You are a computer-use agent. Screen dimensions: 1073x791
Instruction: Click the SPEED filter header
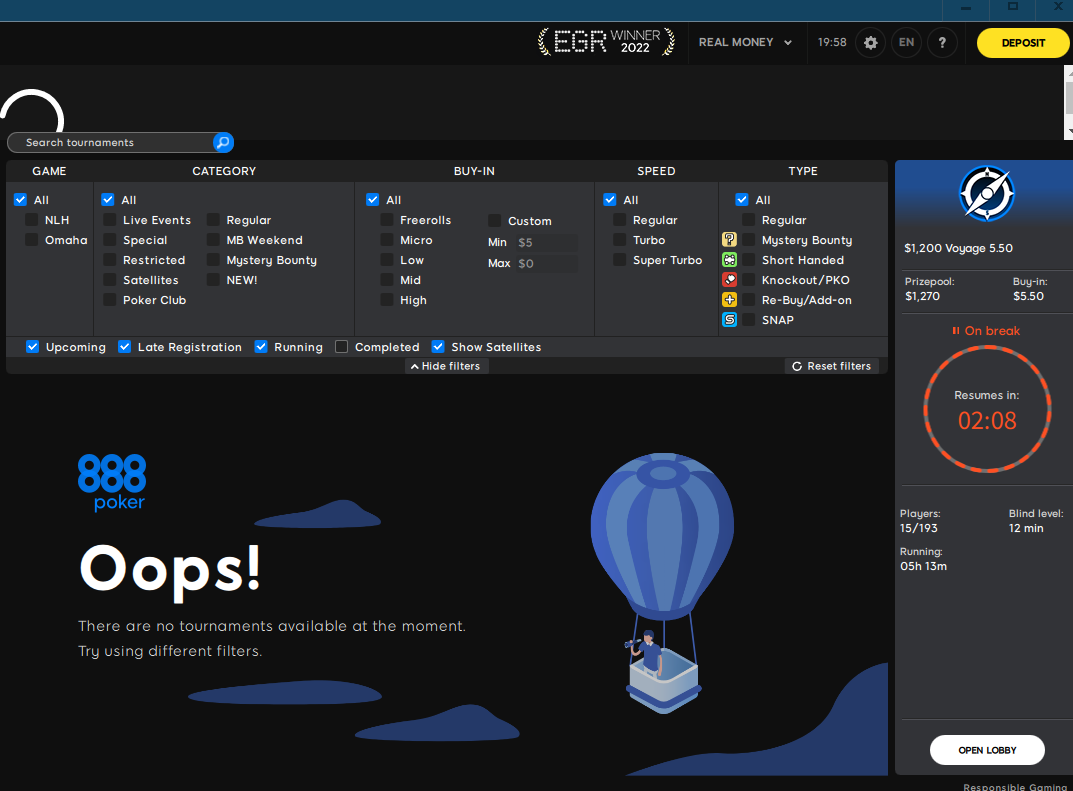pyautogui.click(x=656, y=171)
